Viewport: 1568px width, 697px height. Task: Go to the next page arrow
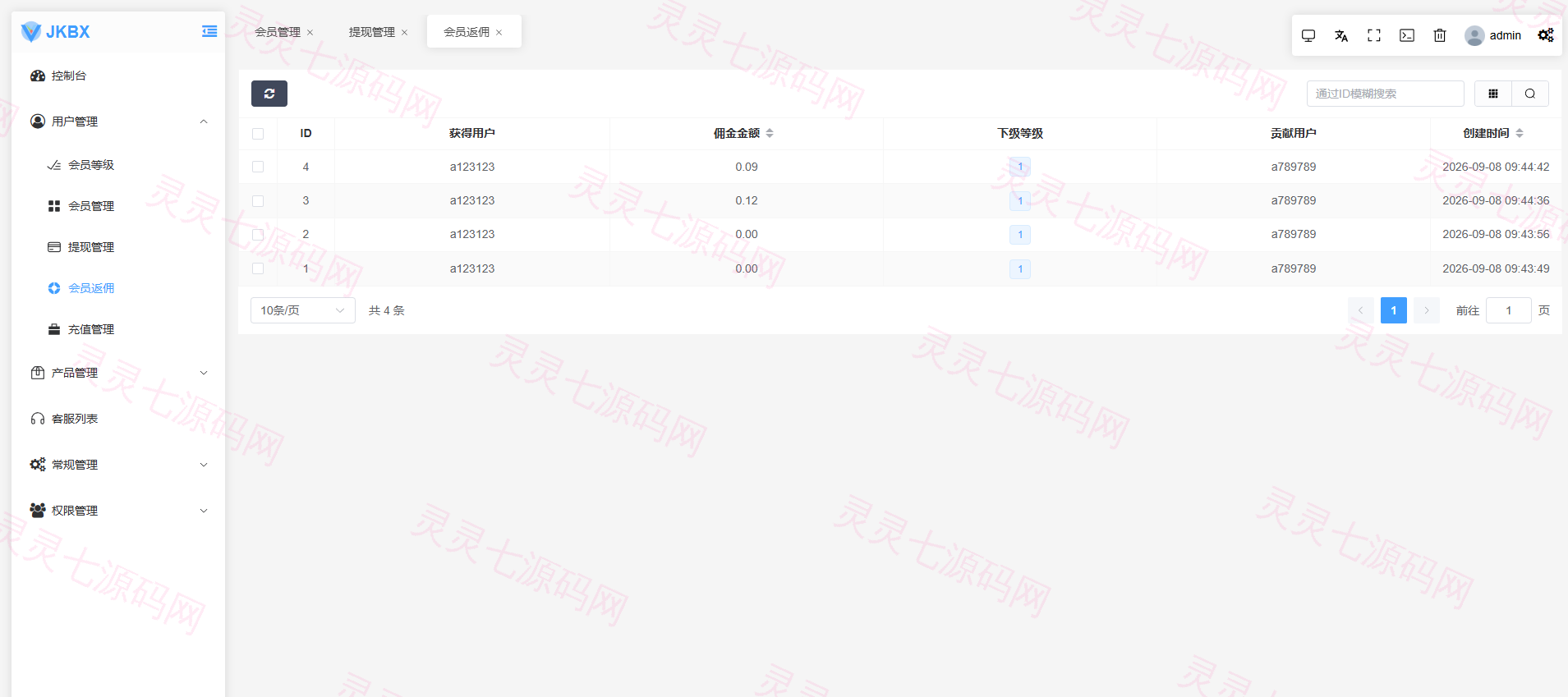coord(1427,310)
